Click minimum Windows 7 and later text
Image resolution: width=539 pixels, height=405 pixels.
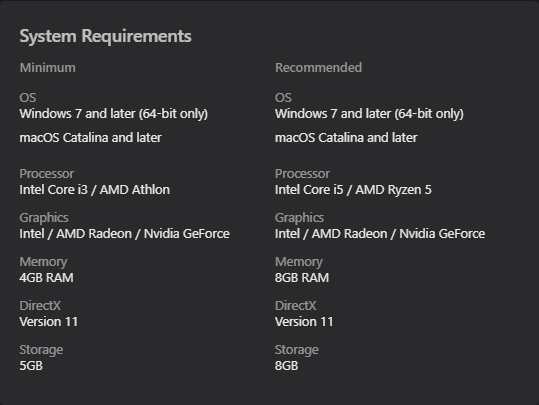pyautogui.click(x=114, y=114)
